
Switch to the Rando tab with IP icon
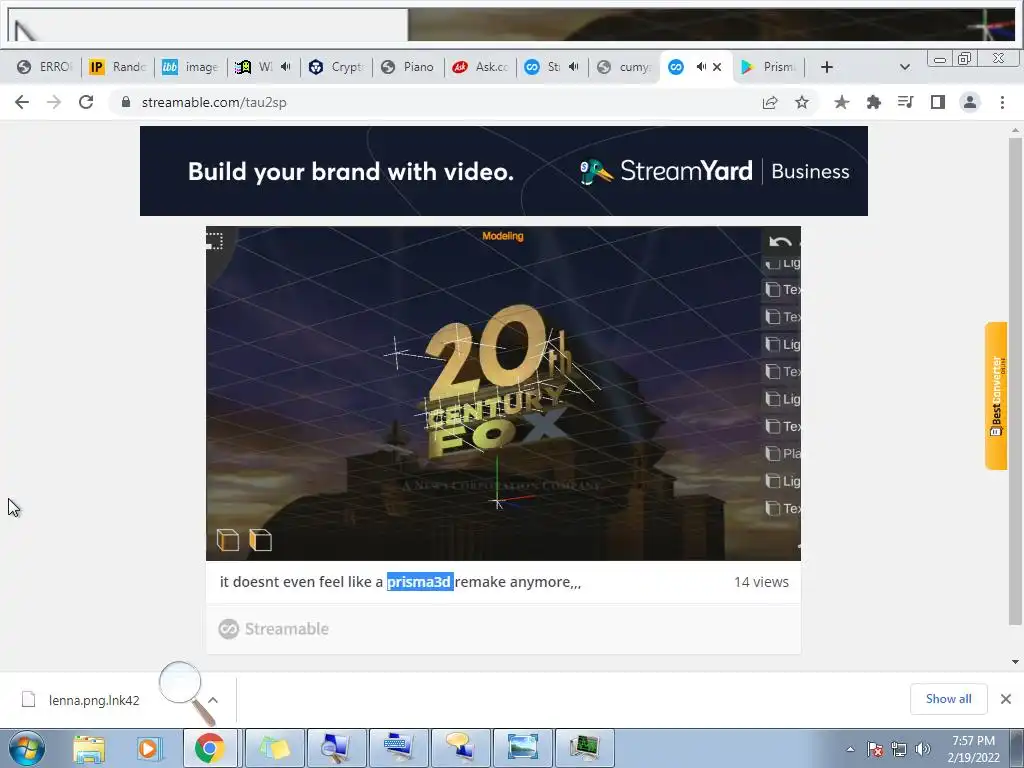point(118,67)
